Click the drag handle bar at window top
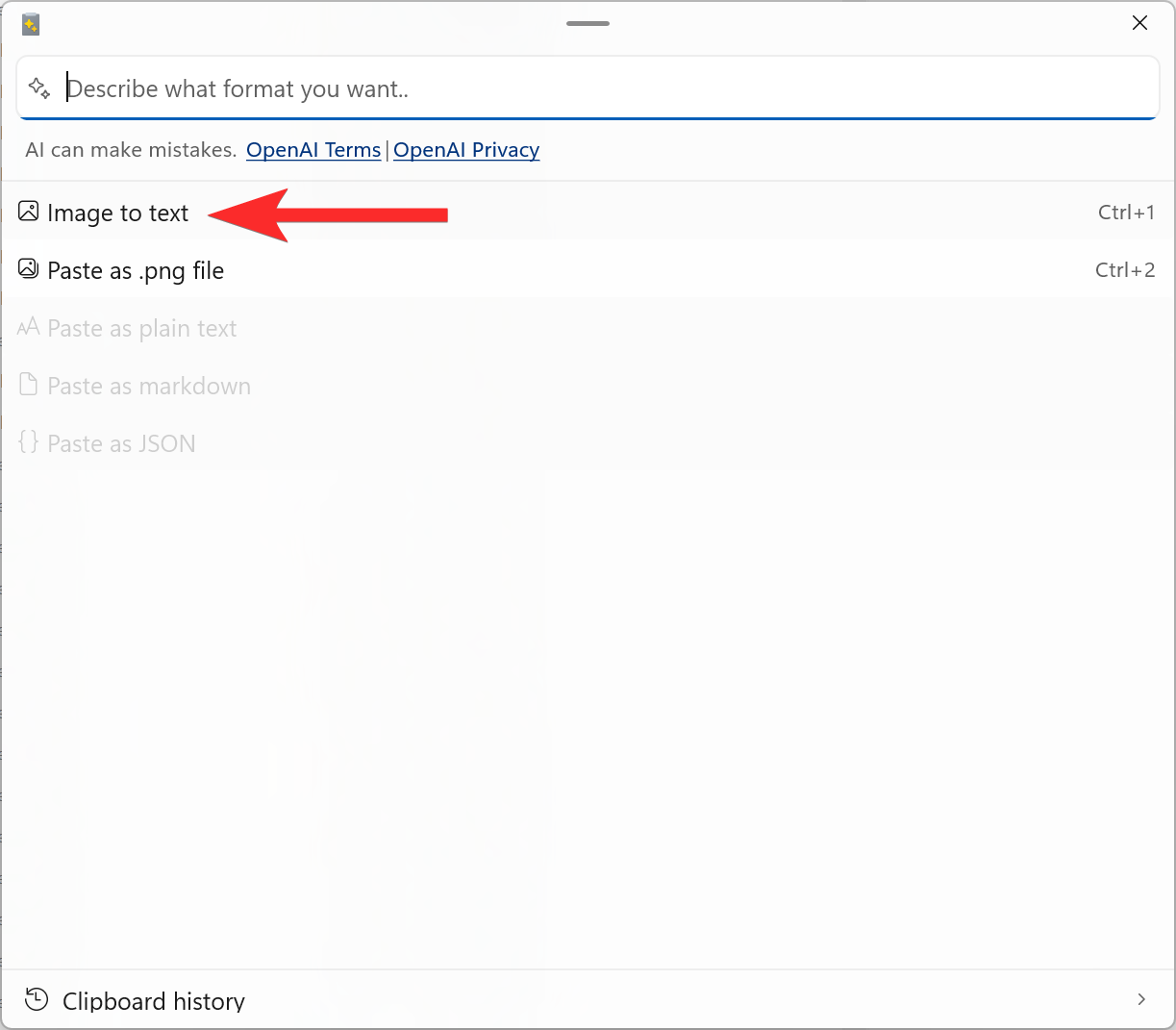 588,23
